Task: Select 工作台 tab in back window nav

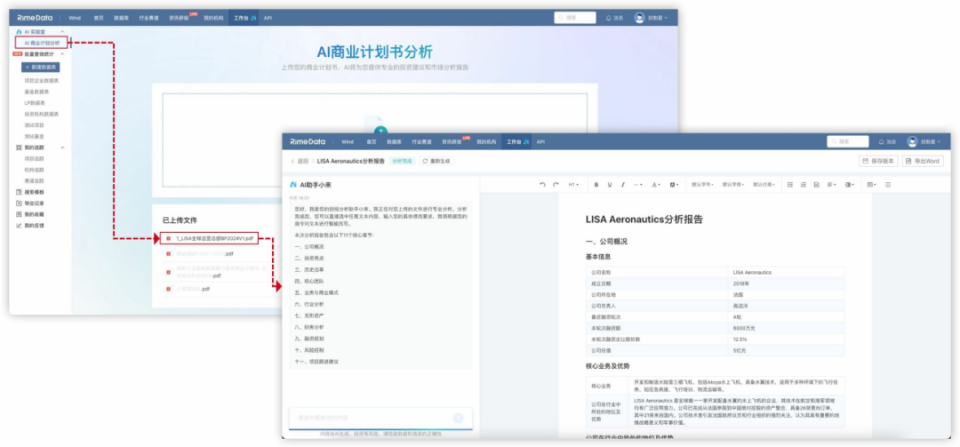Action: point(245,18)
